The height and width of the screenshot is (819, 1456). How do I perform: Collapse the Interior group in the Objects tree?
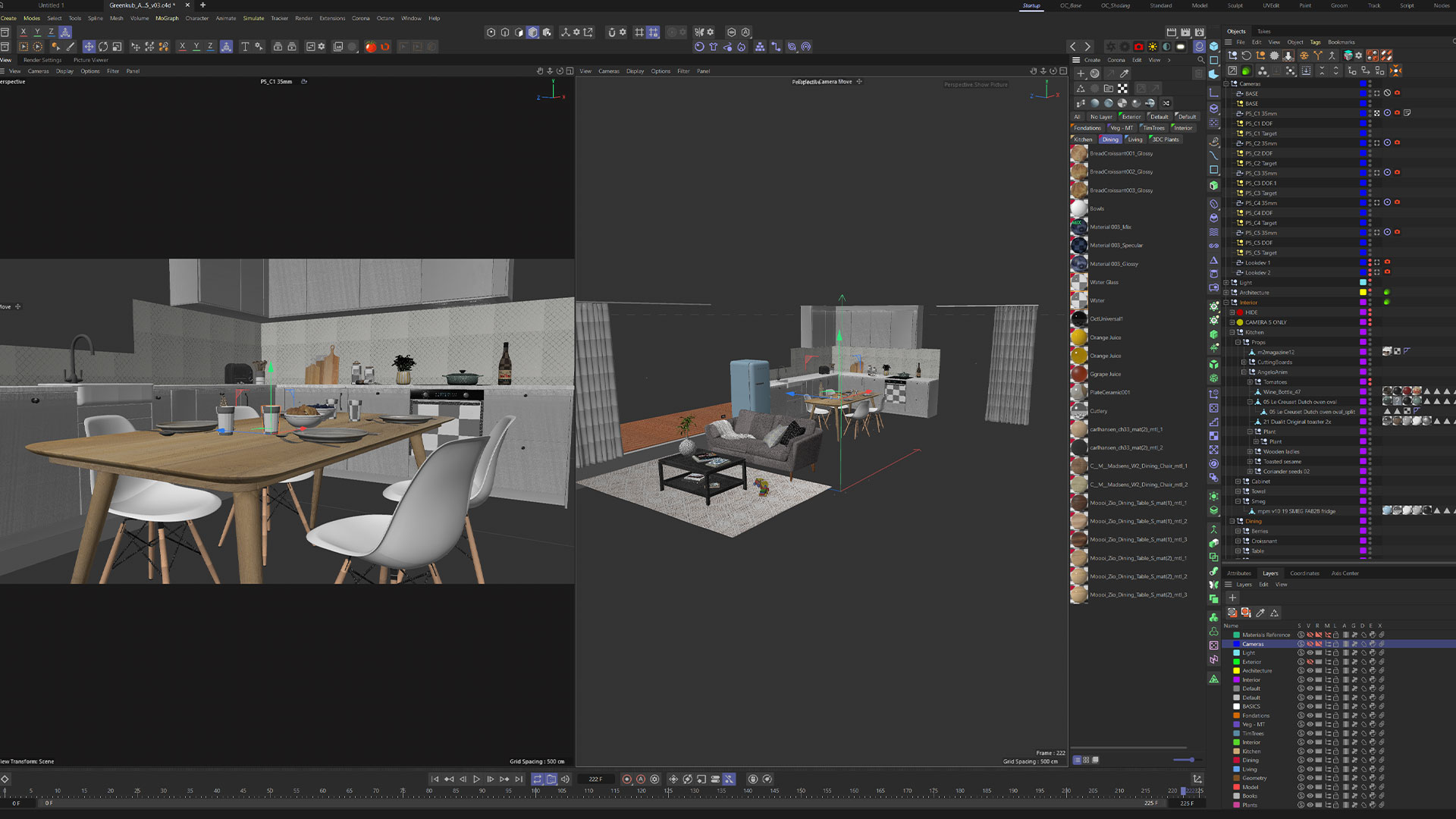pyautogui.click(x=1226, y=303)
